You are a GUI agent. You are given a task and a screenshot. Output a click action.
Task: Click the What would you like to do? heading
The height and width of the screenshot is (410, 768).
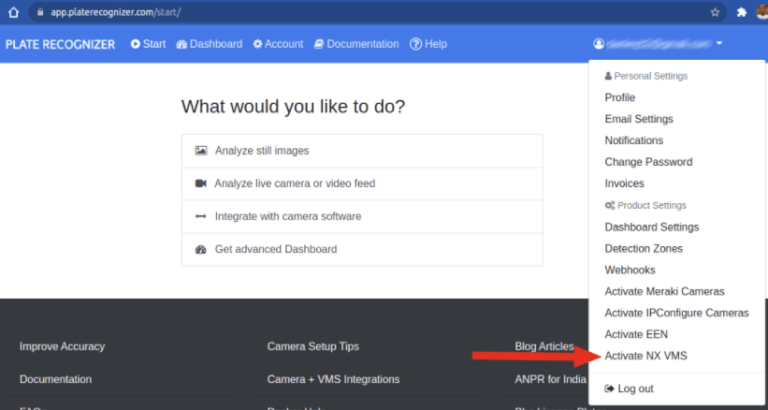(293, 106)
